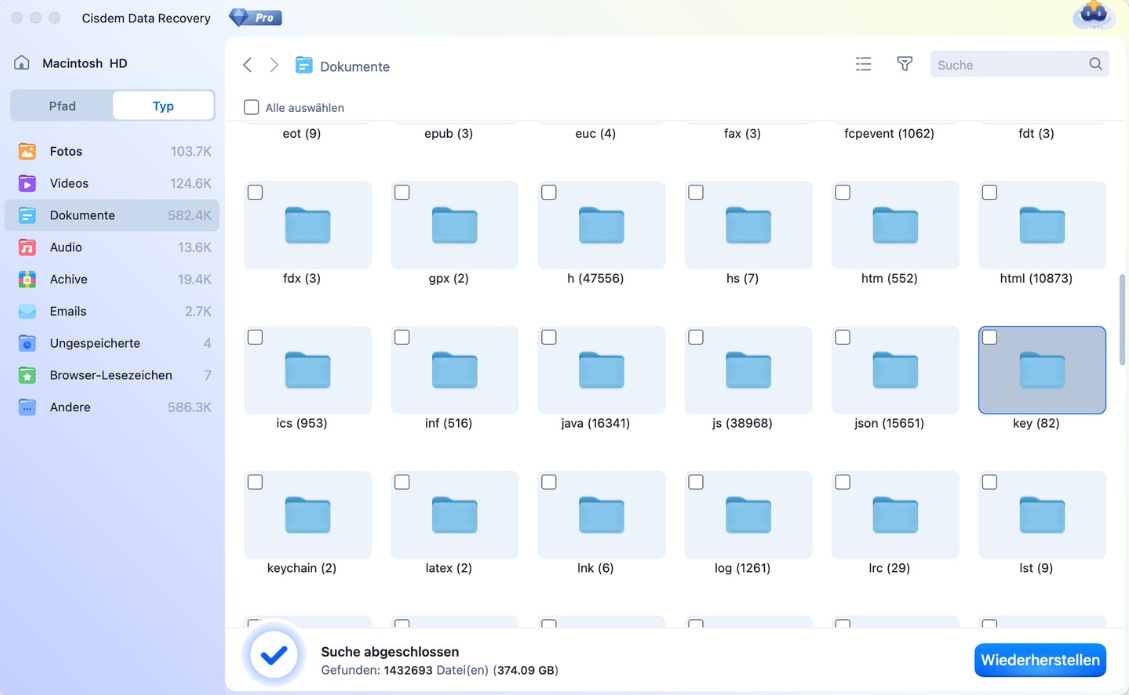Tick the checkbox on java (16341) folder
The height and width of the screenshot is (695, 1129).
coord(548,338)
